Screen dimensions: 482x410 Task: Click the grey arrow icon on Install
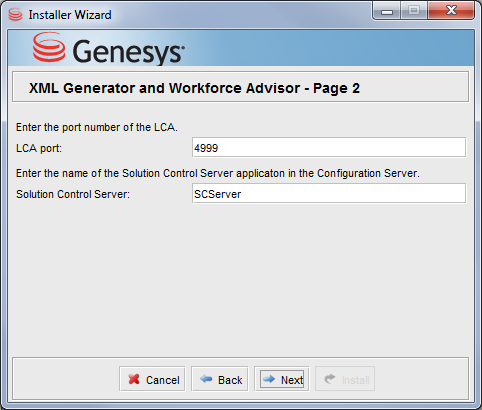click(330, 379)
